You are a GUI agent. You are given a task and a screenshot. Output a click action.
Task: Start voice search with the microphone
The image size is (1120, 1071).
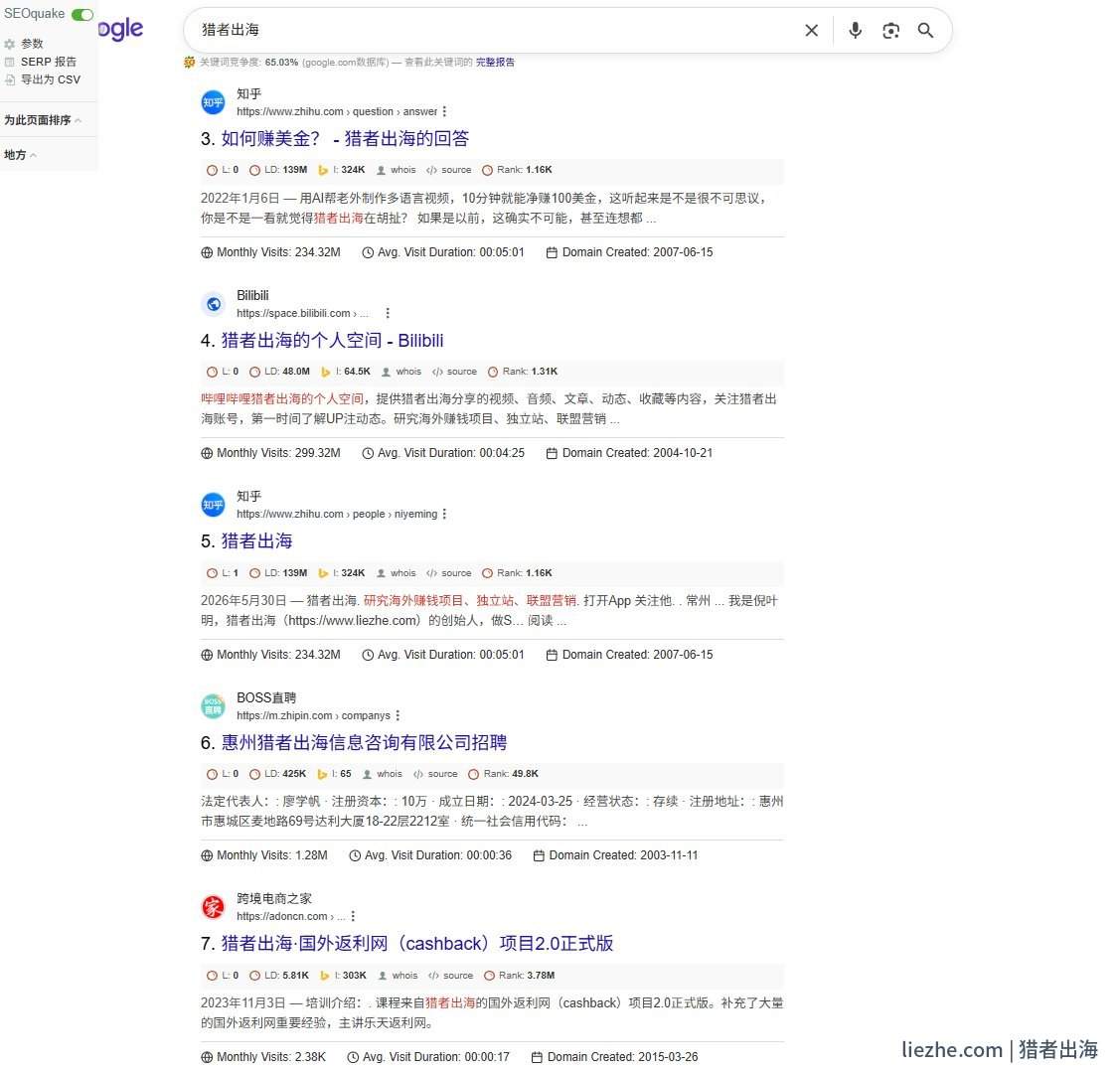[855, 30]
